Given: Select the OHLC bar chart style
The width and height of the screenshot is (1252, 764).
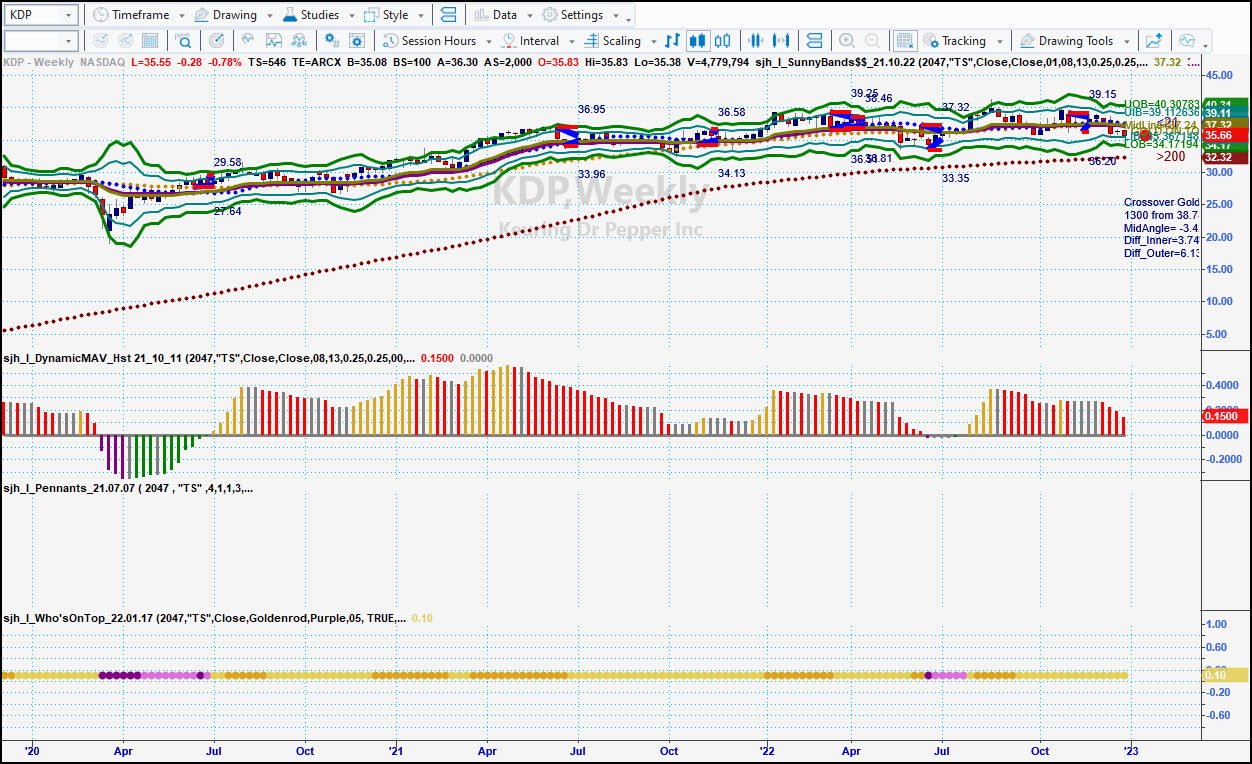Looking at the screenshot, I should click(x=672, y=41).
